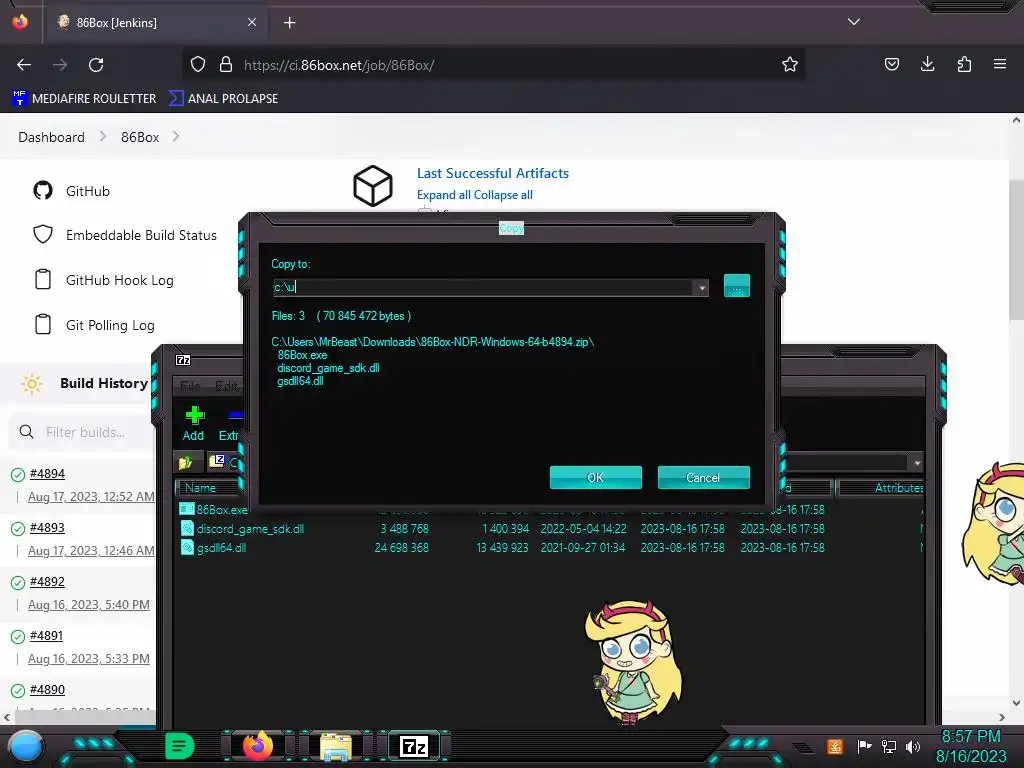Screen dimensions: 1024x768
Task: Click the Aug 17, 2023, 12:52 AM timestamp
Action: (91, 497)
